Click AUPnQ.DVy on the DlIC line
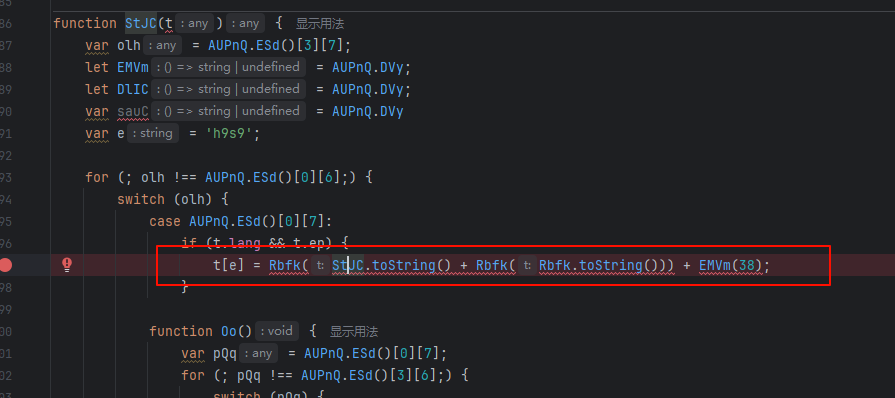The height and width of the screenshot is (398, 895). tap(368, 90)
